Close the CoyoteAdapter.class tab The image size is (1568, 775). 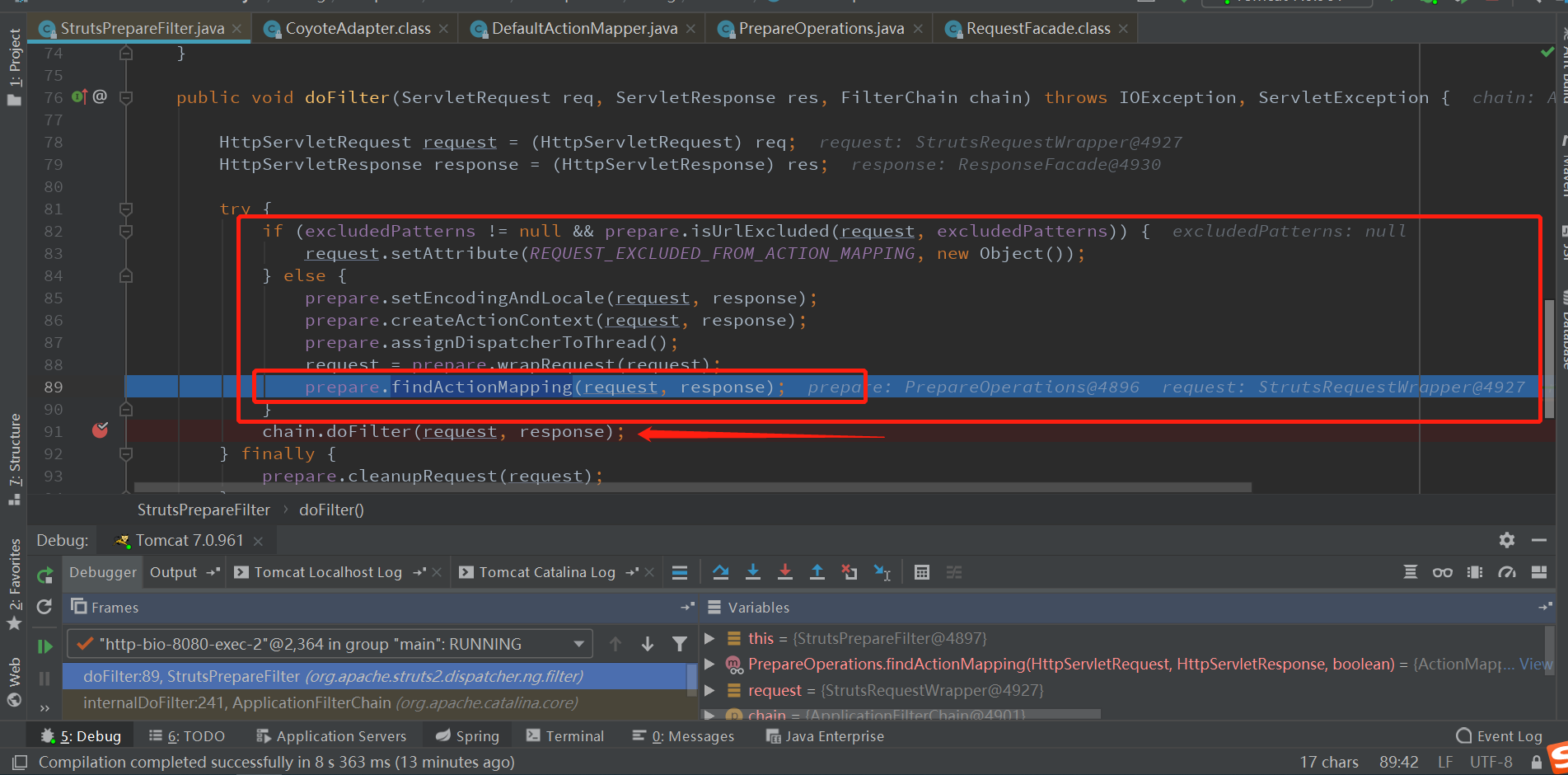click(443, 29)
